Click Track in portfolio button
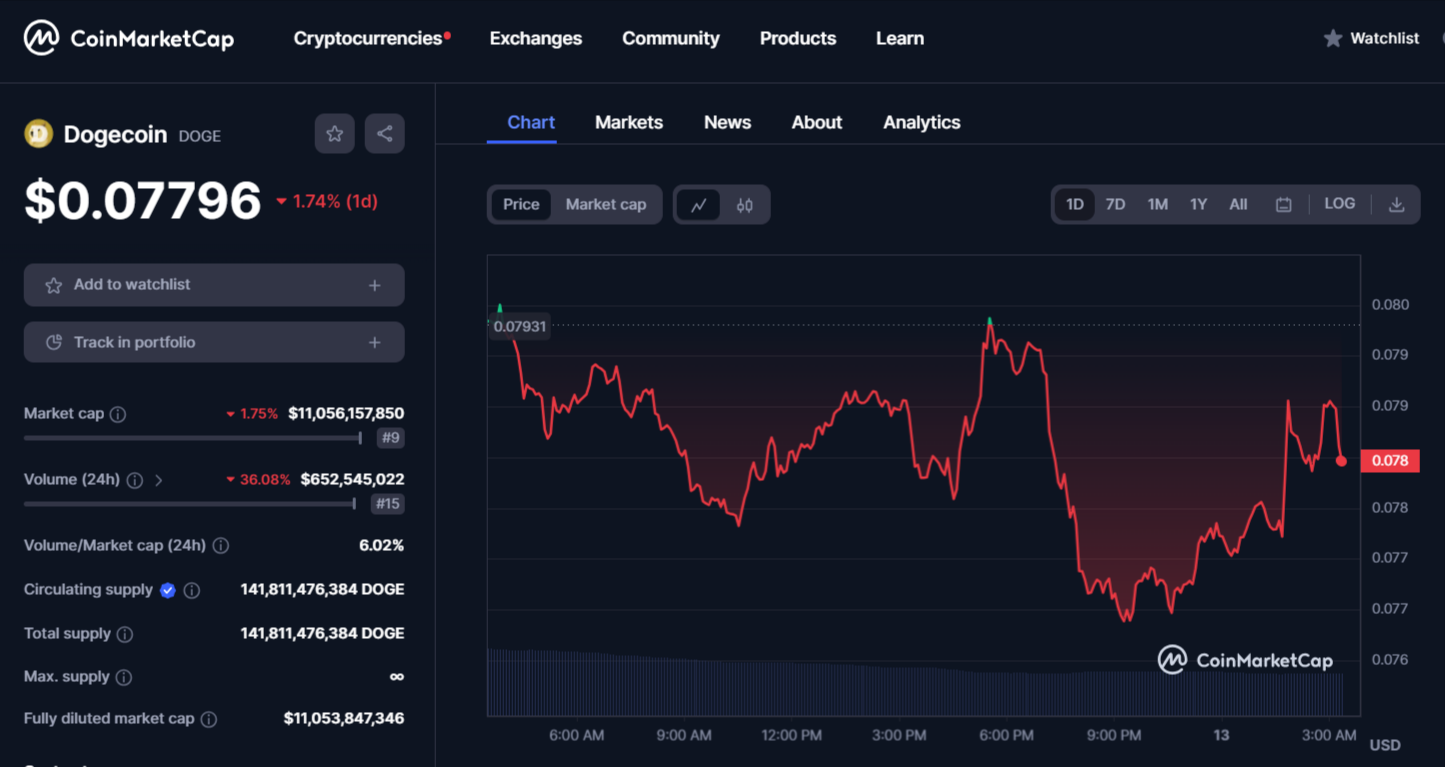1445x767 pixels. pyautogui.click(x=214, y=343)
